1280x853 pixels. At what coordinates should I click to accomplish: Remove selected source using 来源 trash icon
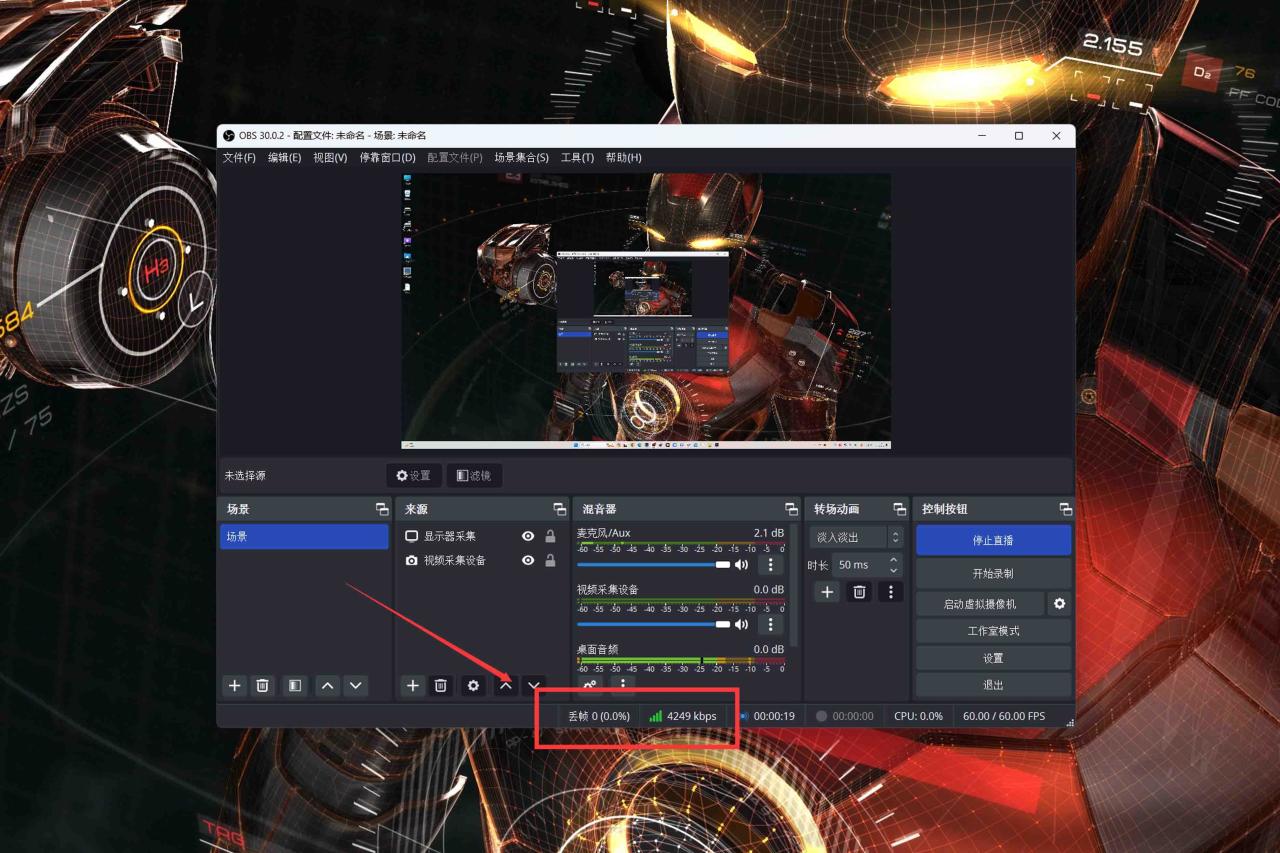tap(441, 686)
